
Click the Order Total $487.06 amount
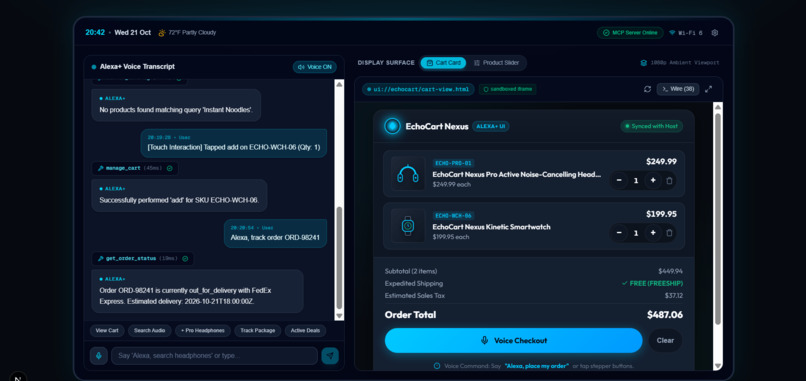point(665,315)
